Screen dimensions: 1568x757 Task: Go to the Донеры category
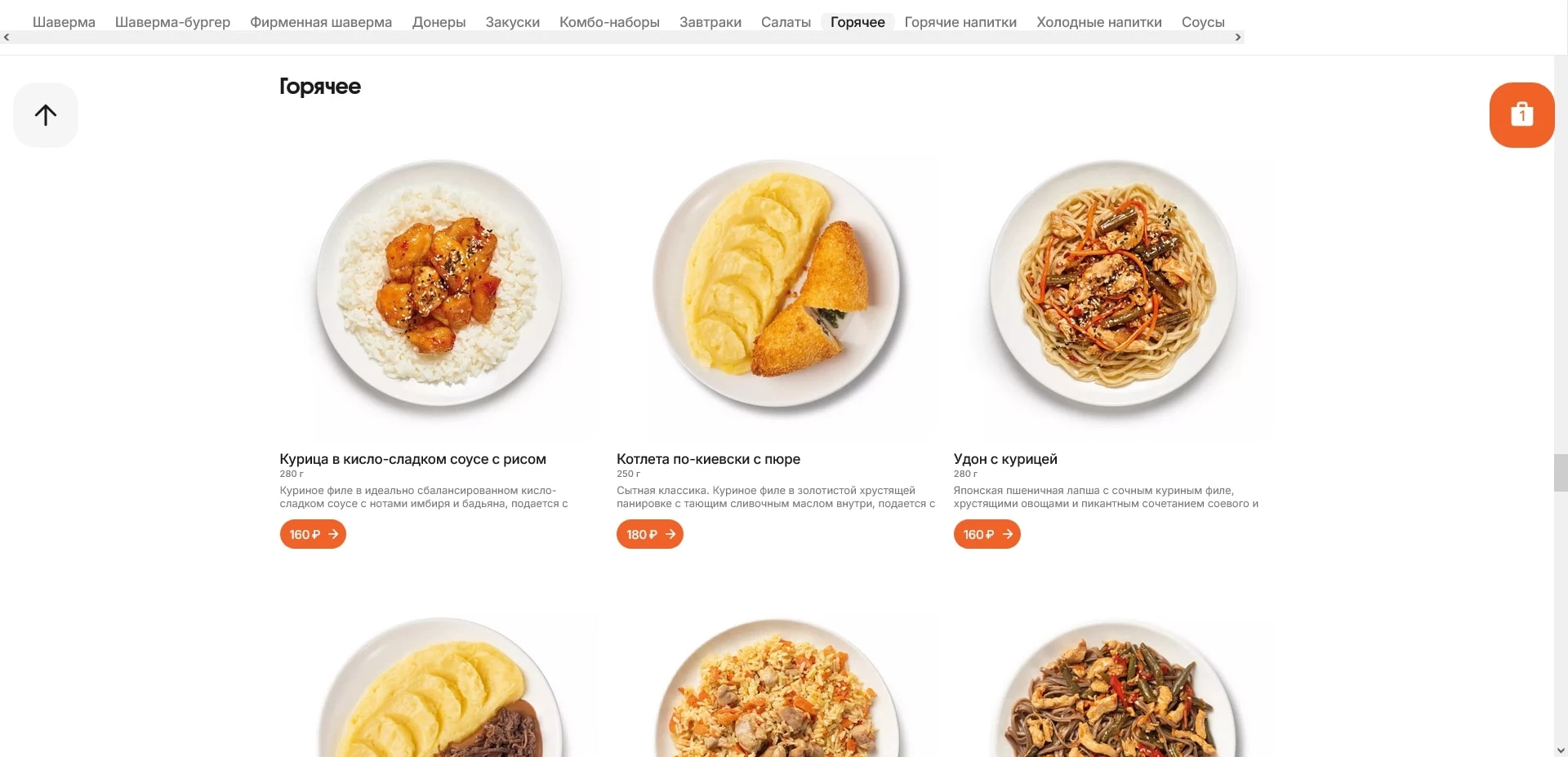click(x=439, y=22)
